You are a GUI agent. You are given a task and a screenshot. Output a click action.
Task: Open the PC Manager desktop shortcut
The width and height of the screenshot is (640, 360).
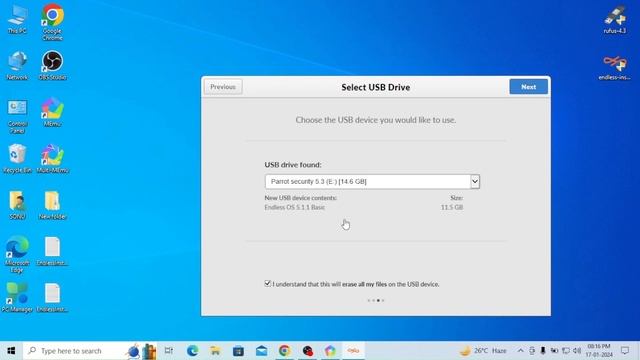(17, 298)
